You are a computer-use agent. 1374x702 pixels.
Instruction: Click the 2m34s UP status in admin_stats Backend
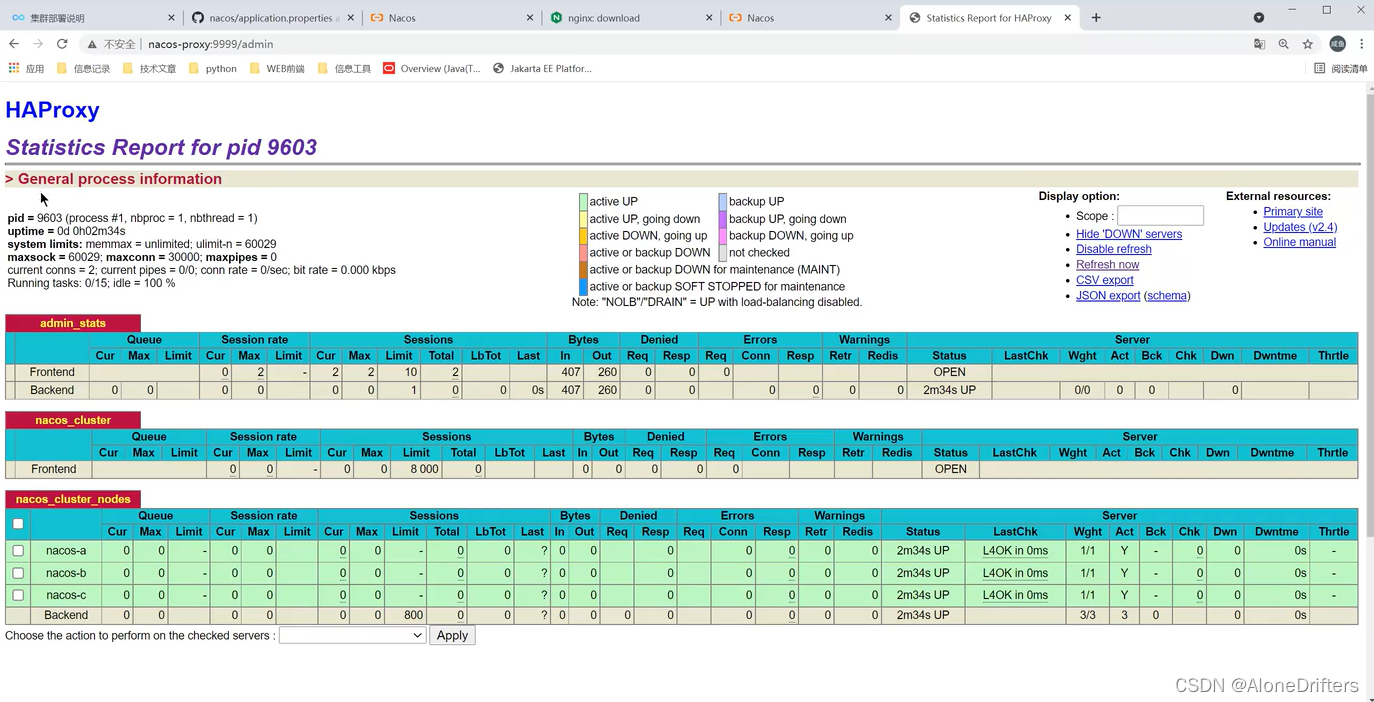[949, 390]
